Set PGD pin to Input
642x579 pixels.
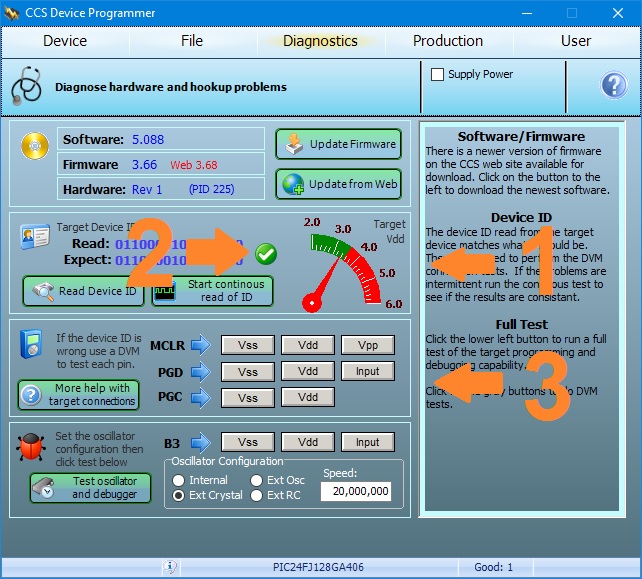(368, 372)
